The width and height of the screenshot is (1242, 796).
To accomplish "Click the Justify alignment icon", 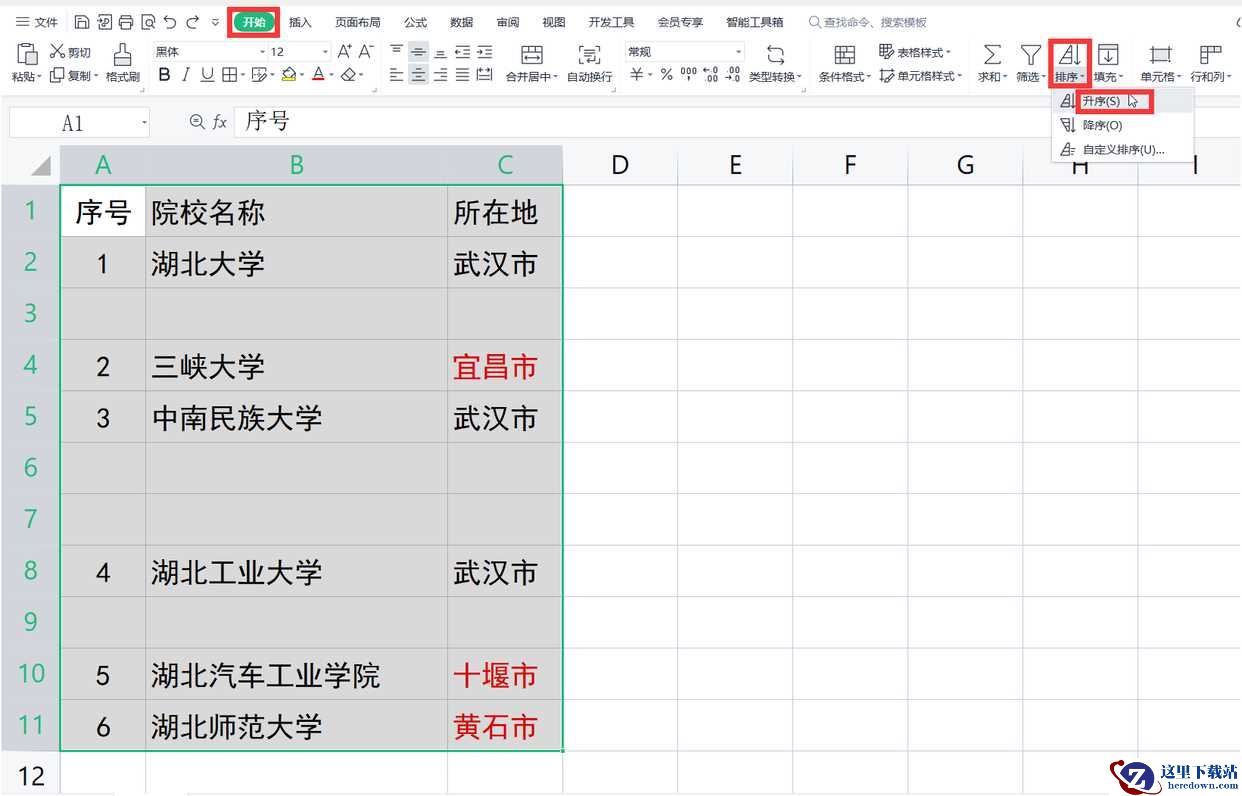I will pyautogui.click(x=462, y=75).
